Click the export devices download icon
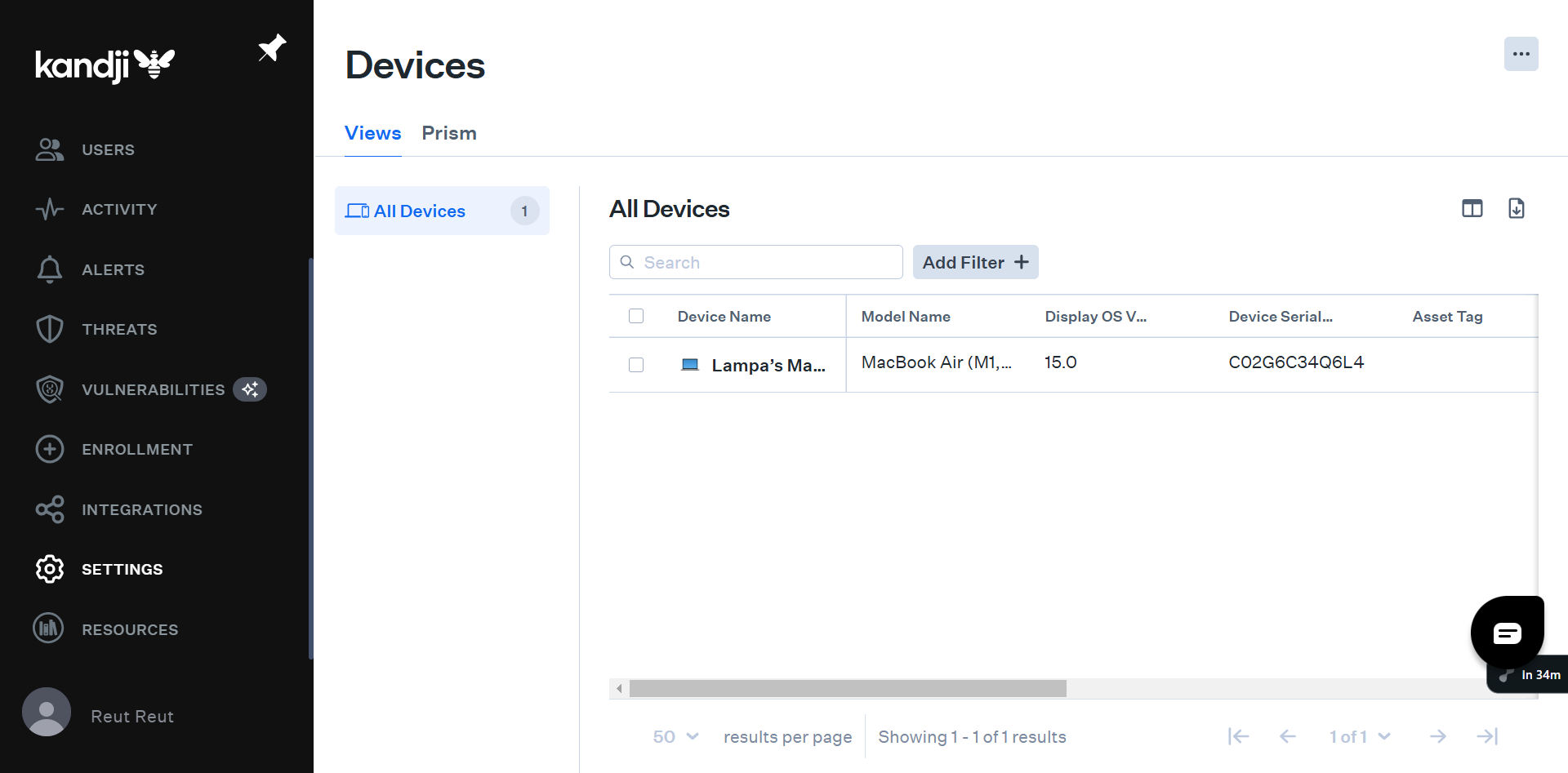Screen dimensions: 1568x773 point(1516,209)
